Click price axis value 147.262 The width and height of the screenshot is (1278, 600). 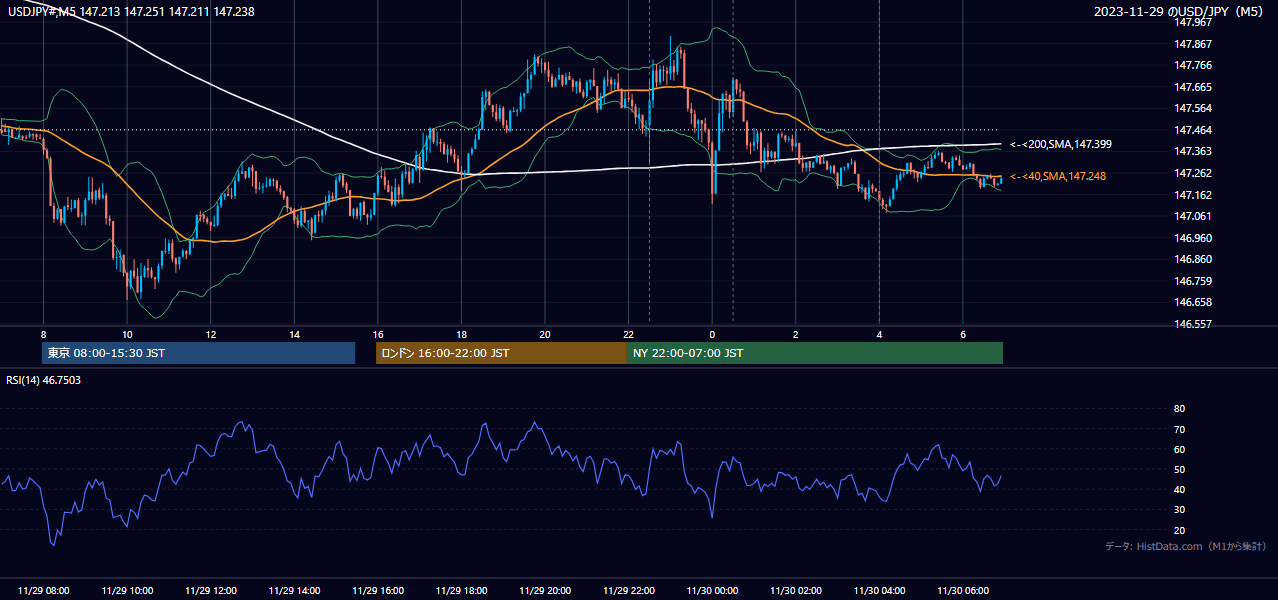coord(1194,173)
